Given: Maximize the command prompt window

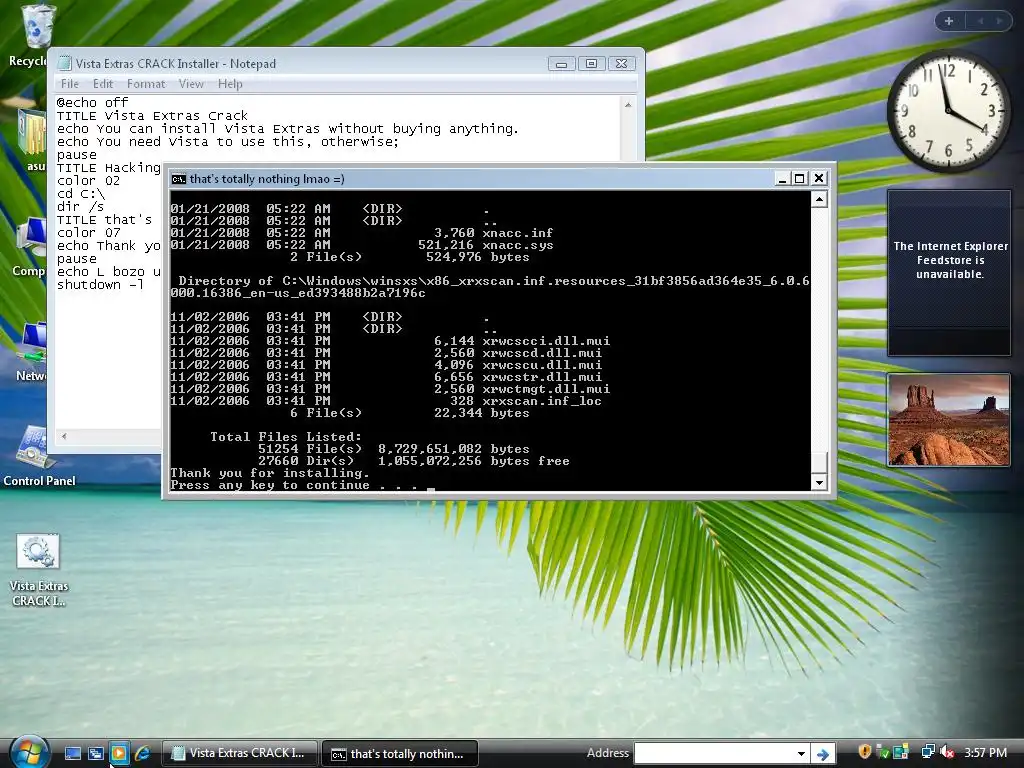Looking at the screenshot, I should (799, 178).
